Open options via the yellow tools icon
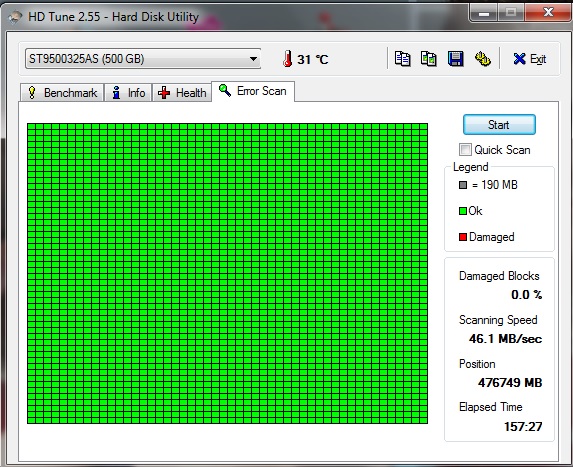 tap(482, 59)
